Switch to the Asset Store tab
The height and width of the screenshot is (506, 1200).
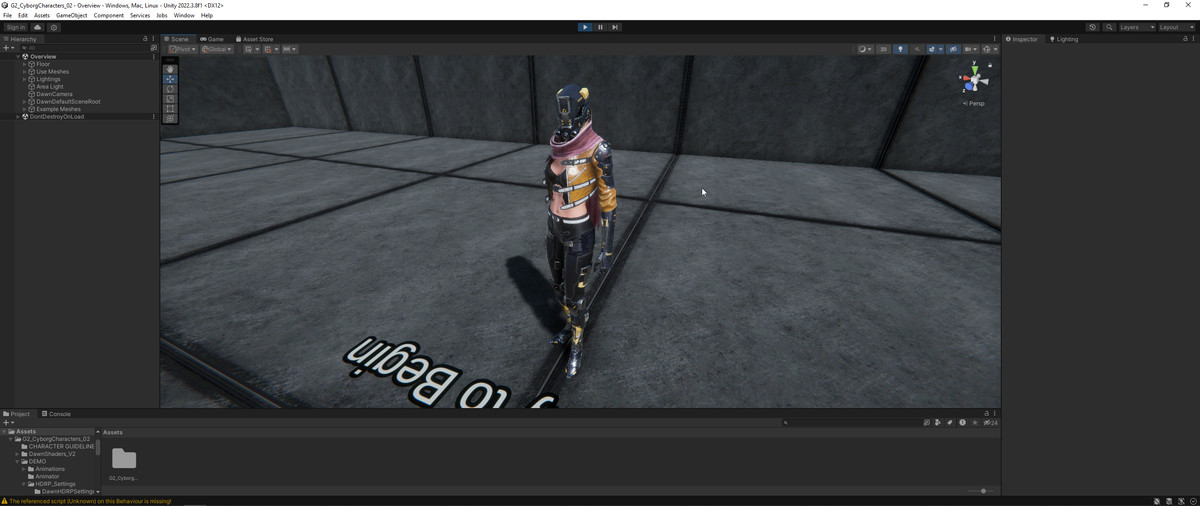[x=255, y=39]
